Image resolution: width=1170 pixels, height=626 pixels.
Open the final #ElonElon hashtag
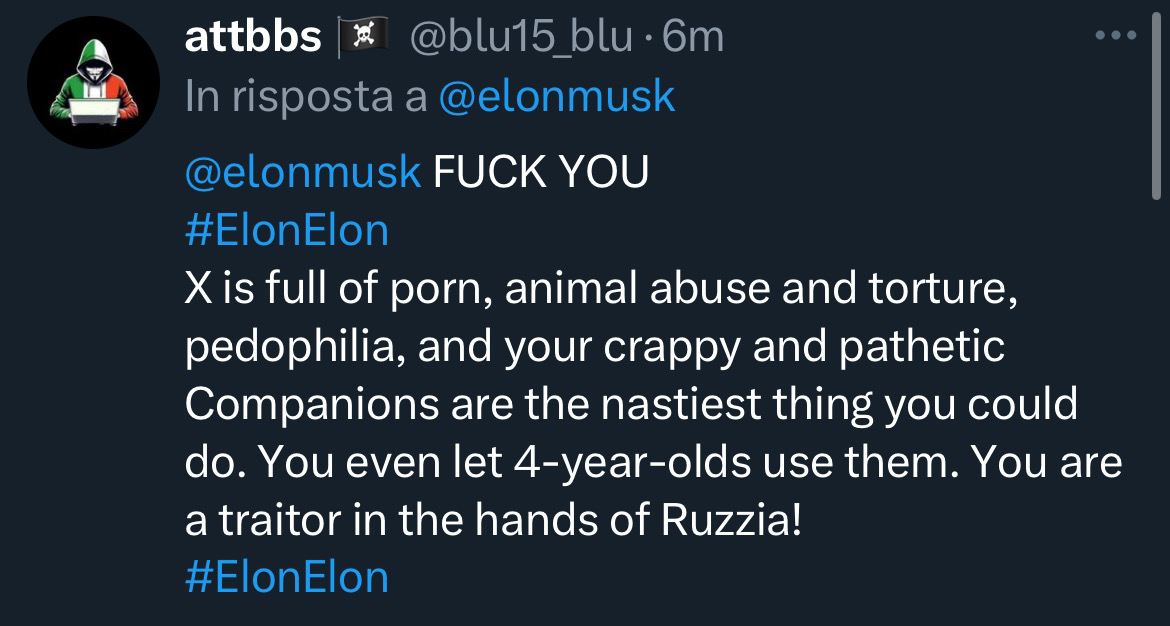click(287, 578)
